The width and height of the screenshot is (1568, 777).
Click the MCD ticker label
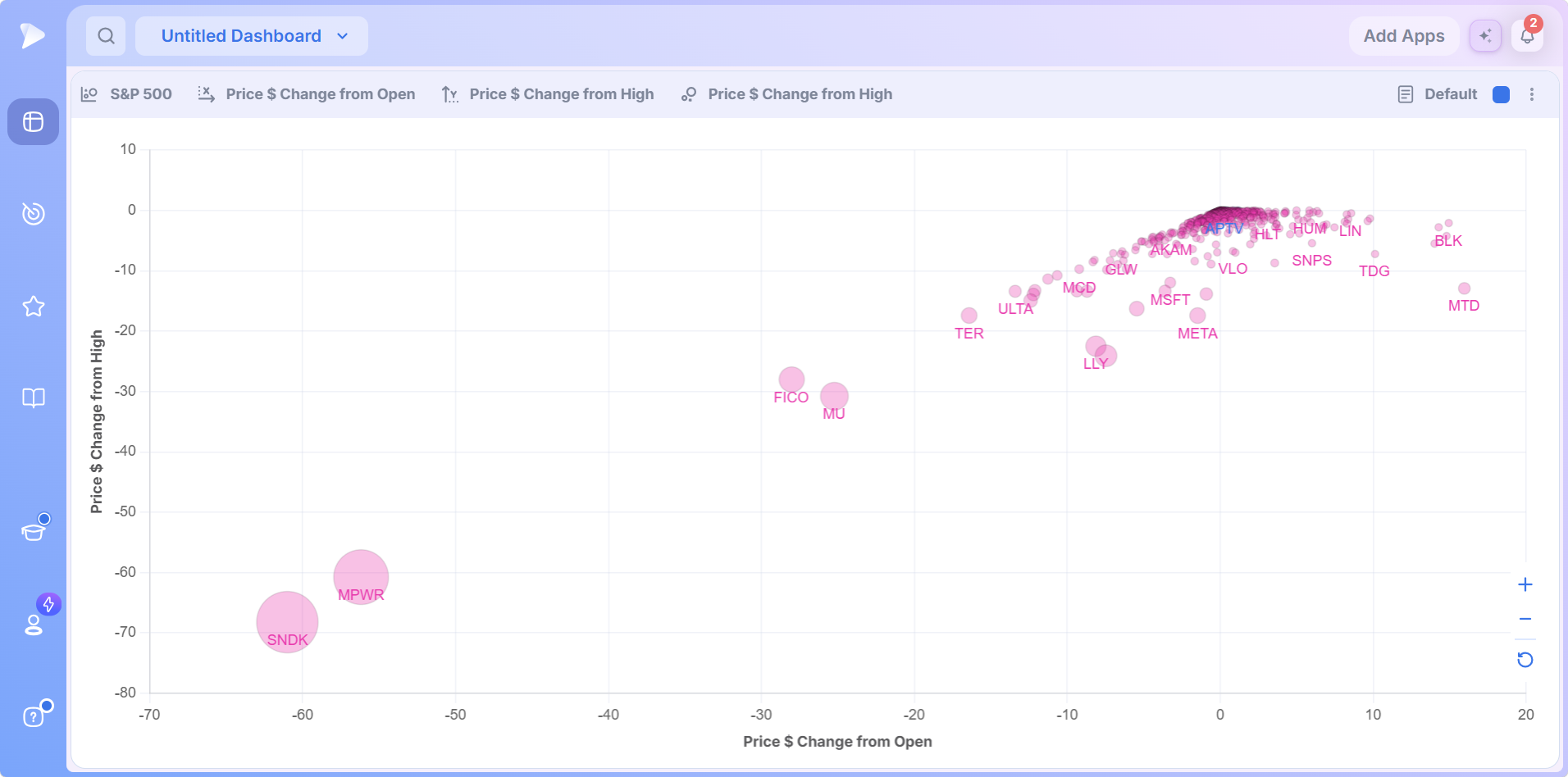click(1079, 288)
